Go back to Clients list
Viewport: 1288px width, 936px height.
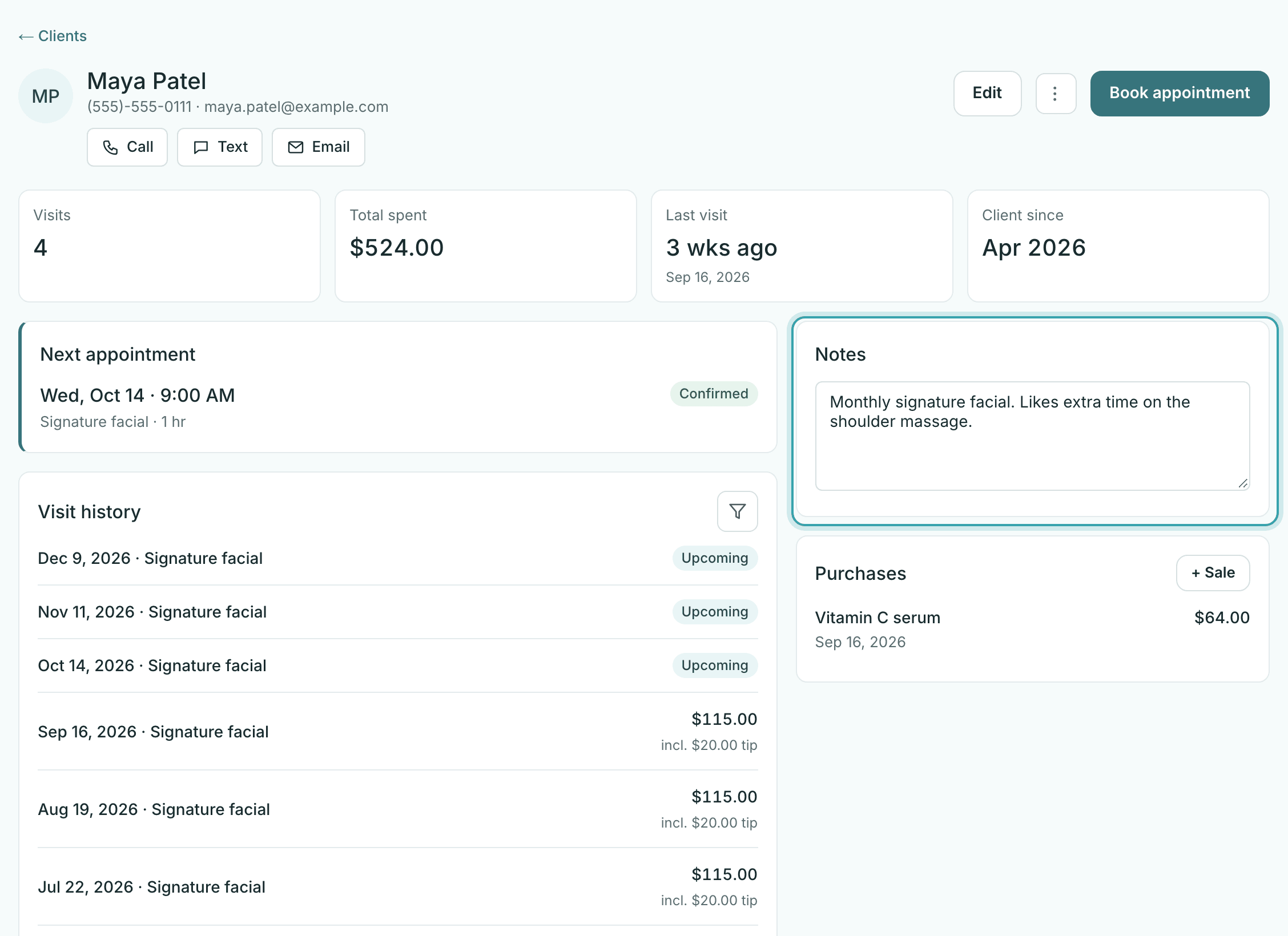click(x=53, y=37)
